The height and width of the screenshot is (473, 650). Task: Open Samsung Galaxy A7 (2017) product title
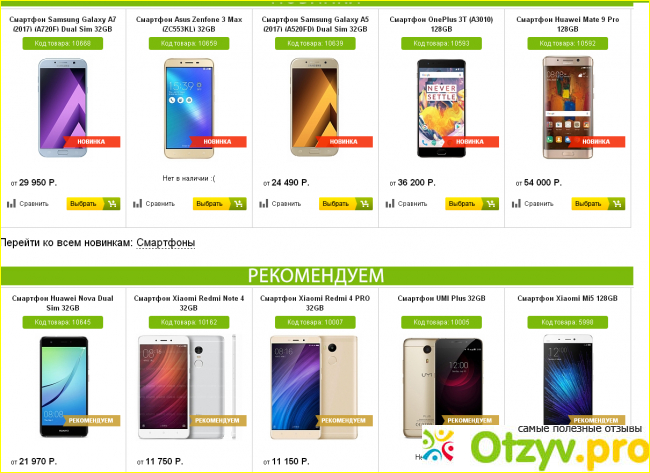(63, 24)
